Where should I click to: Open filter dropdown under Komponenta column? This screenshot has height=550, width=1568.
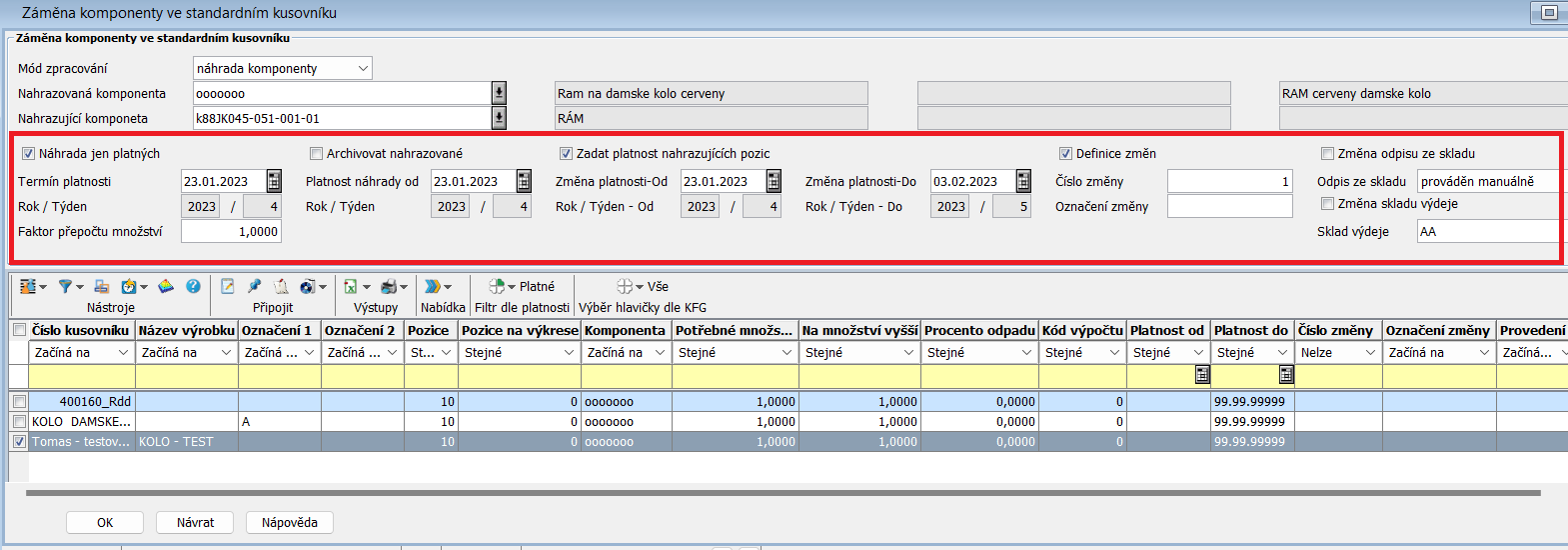click(661, 353)
